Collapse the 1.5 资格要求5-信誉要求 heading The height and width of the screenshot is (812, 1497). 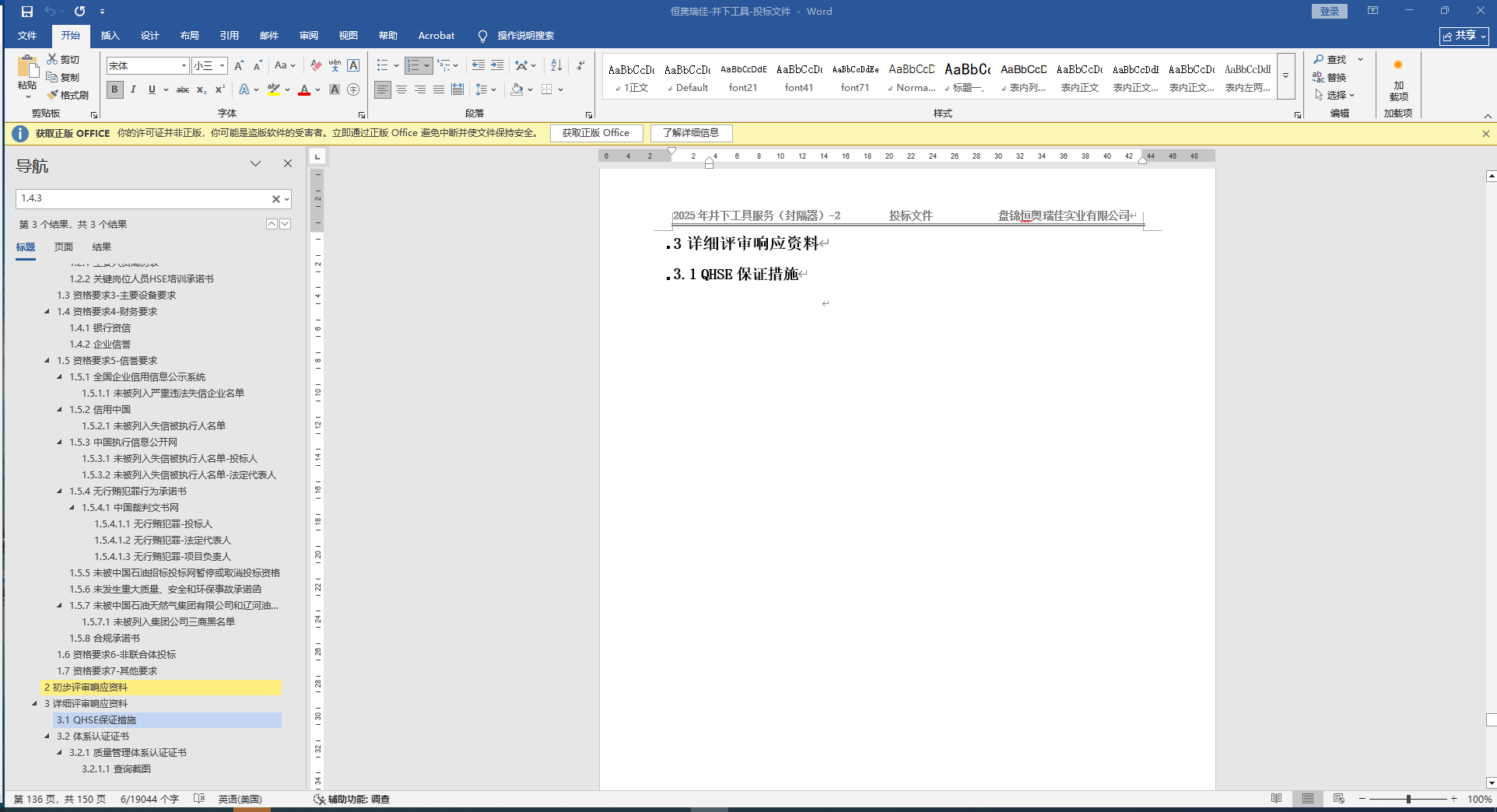pyautogui.click(x=47, y=361)
